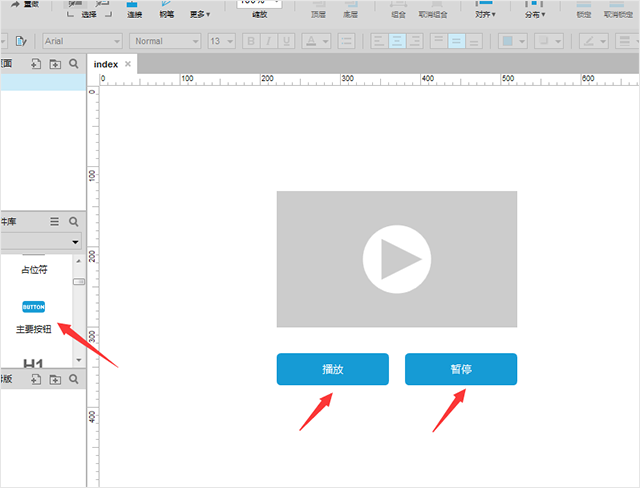The width and height of the screenshot is (640, 488).
Task: Toggle Italic formatting
Action: tap(269, 41)
